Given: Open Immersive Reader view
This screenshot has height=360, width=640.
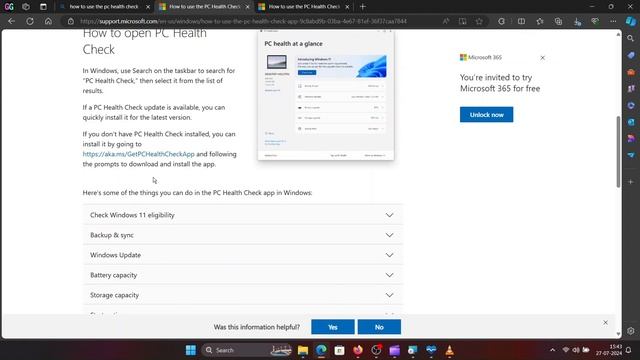Looking at the screenshot, I should click(x=462, y=21).
